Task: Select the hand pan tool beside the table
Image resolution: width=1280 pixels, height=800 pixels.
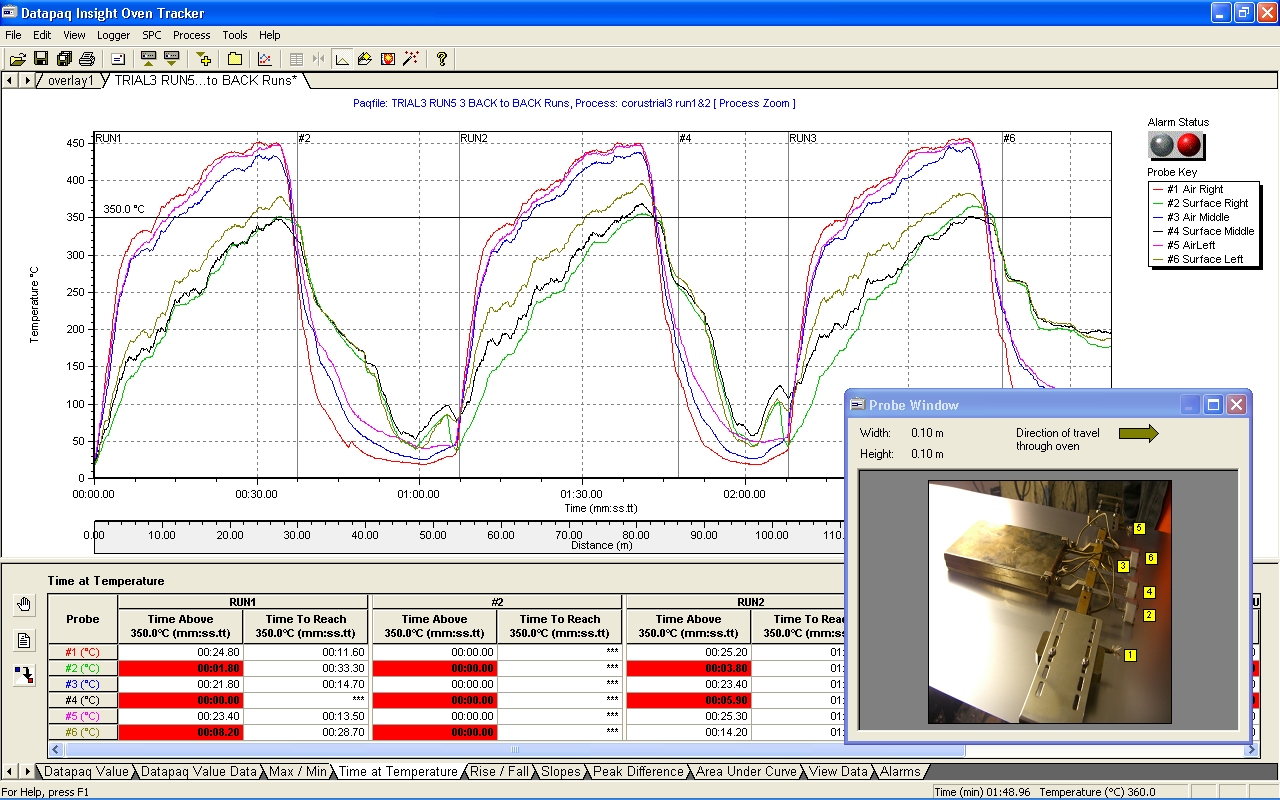Action: [x=25, y=604]
